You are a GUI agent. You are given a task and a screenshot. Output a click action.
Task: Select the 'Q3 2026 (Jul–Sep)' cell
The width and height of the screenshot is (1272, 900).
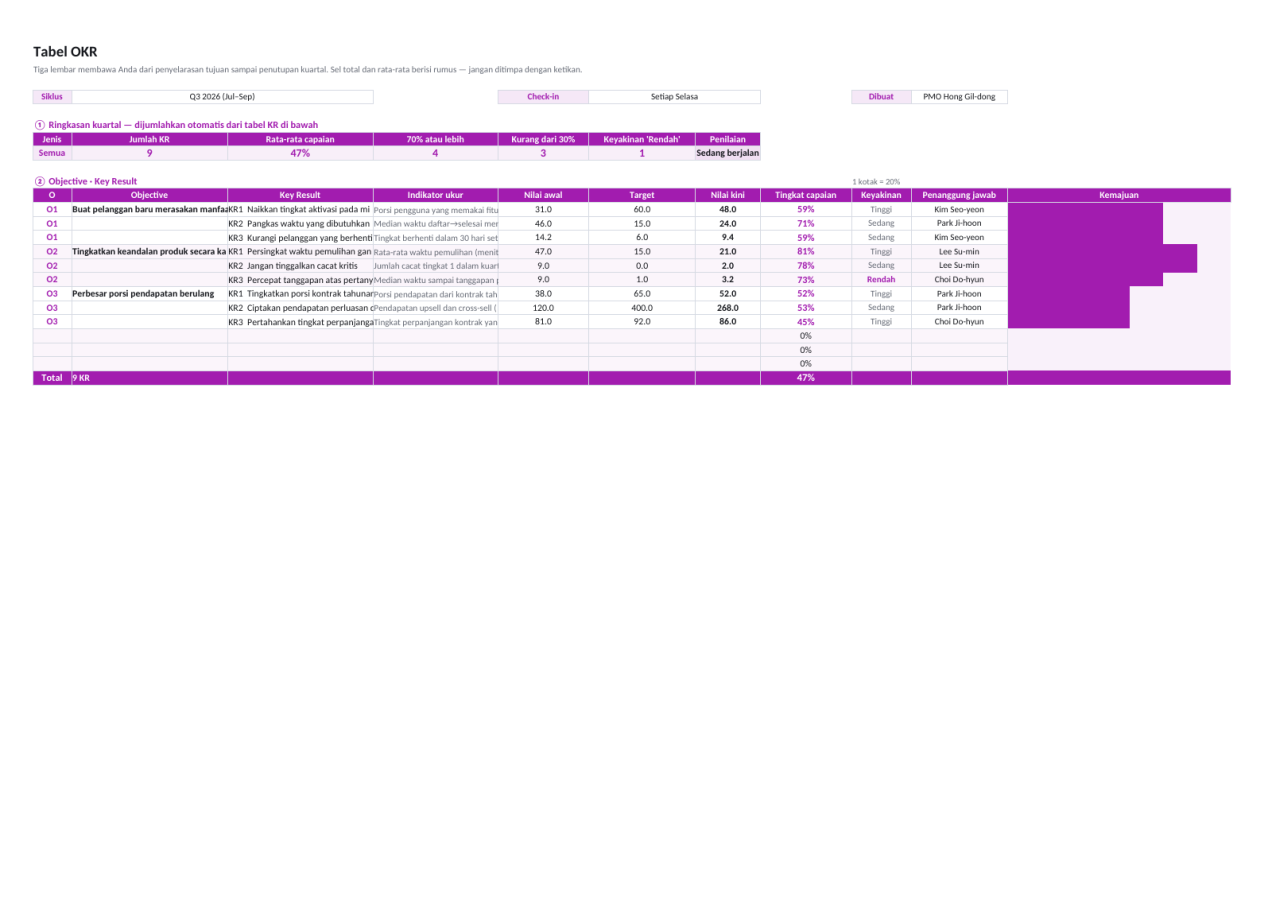[x=222, y=97]
